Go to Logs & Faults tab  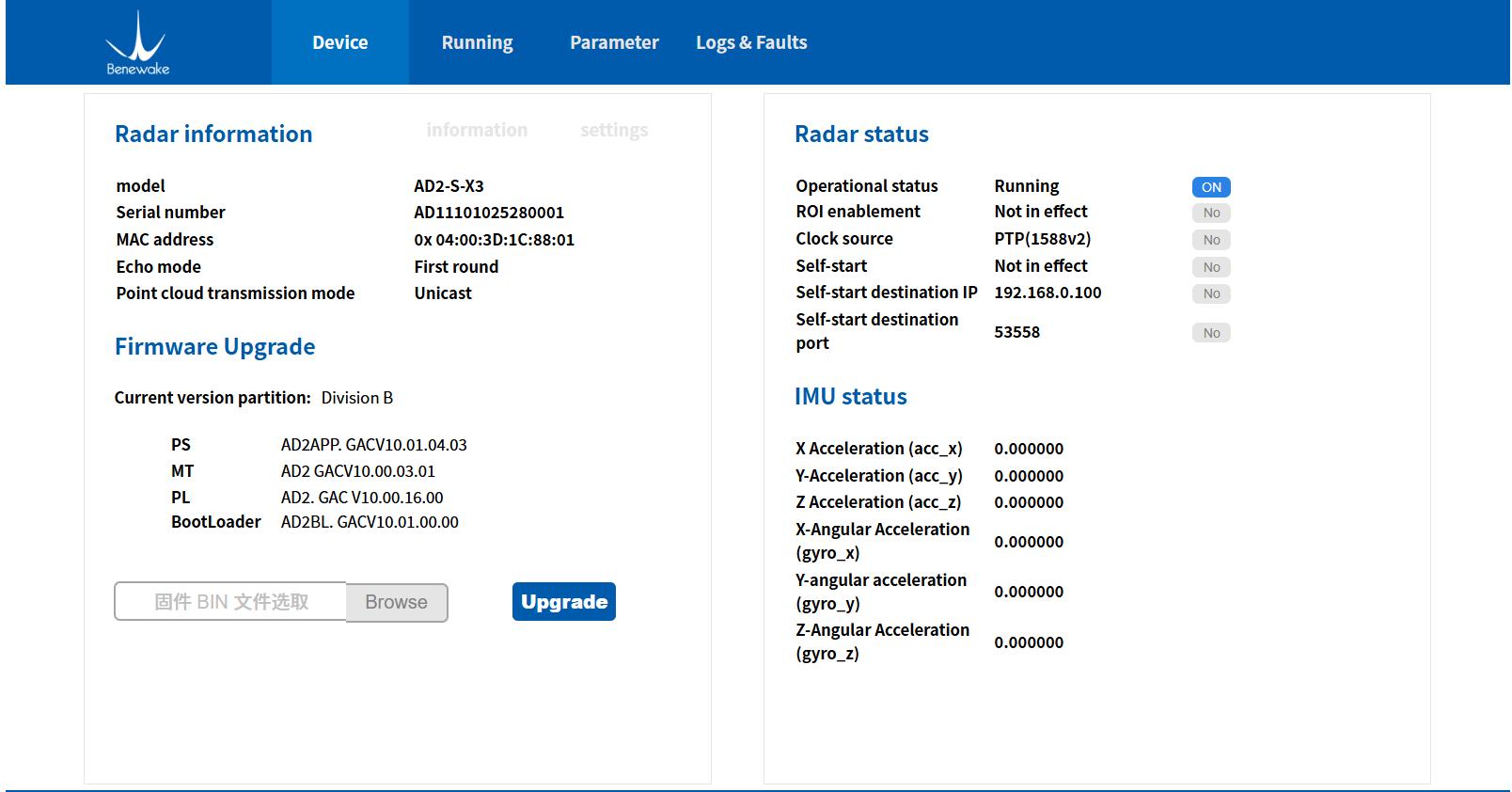pos(751,42)
